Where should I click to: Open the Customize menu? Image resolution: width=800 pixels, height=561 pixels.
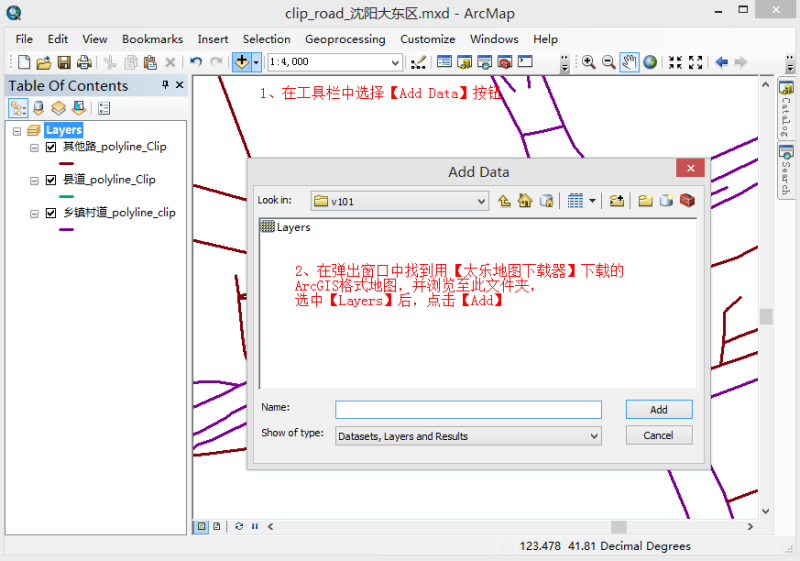428,39
